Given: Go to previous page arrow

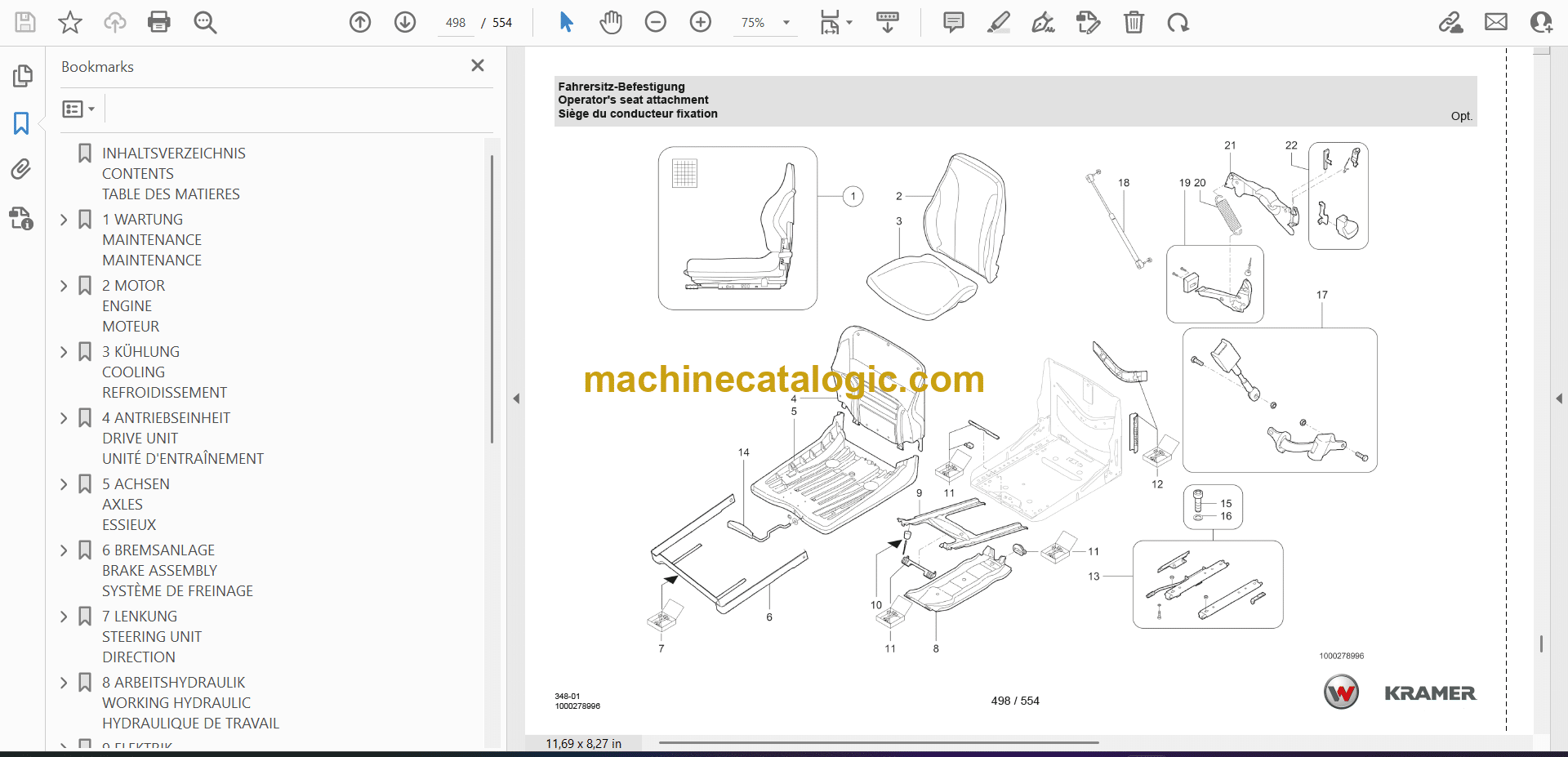Looking at the screenshot, I should click(x=360, y=22).
